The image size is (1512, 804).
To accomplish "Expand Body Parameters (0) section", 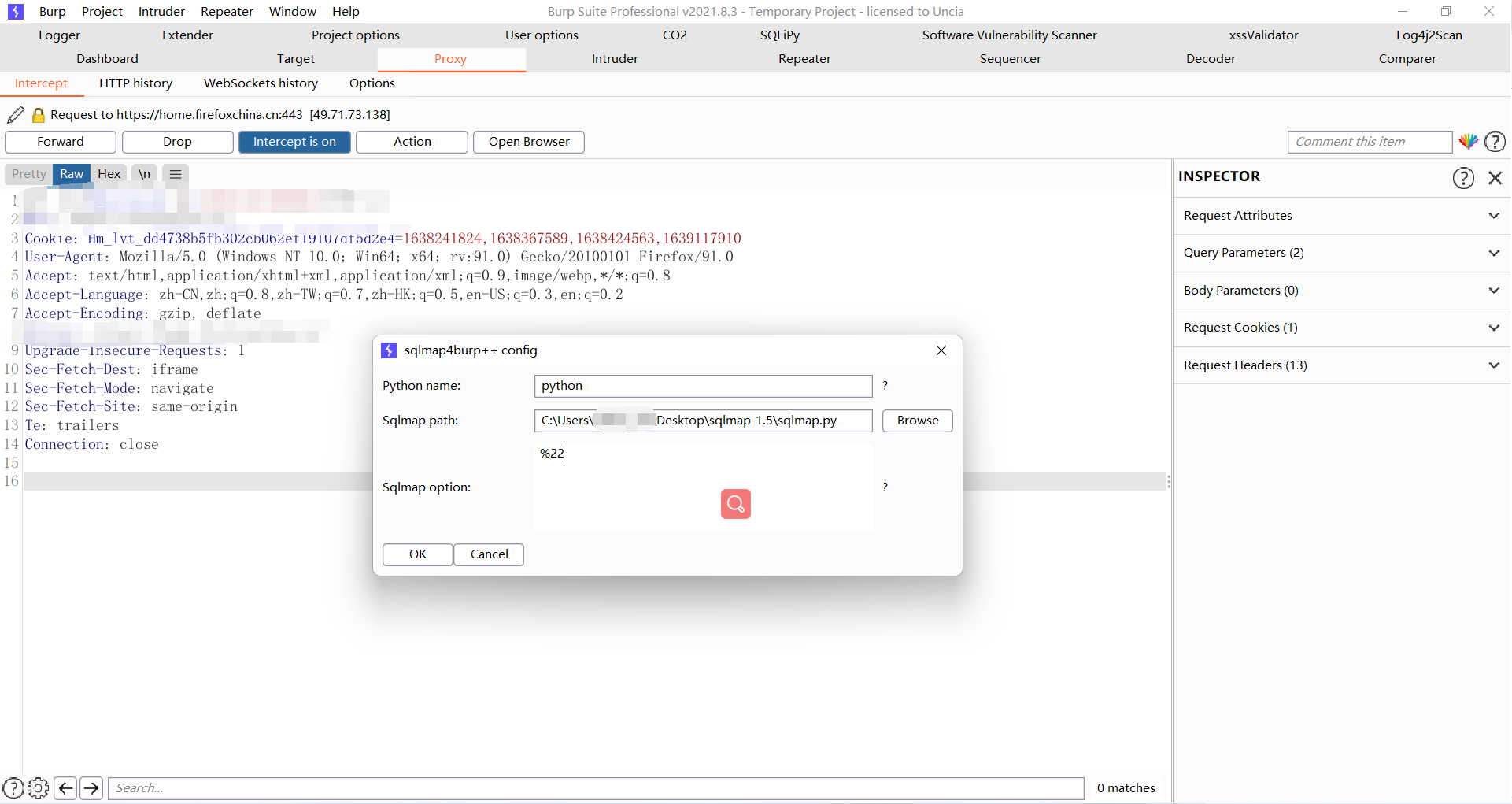I will click(x=1341, y=291).
